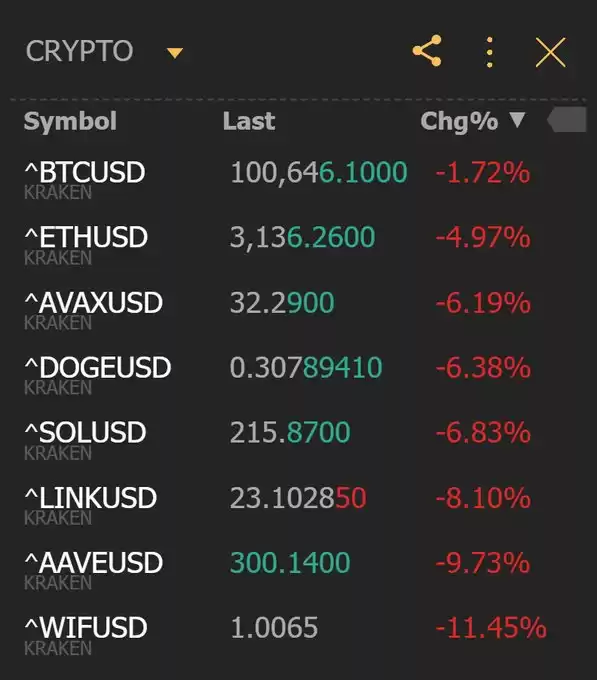The height and width of the screenshot is (680, 597).
Task: Click the ^LINKUSD symbol
Action: [x=91, y=497]
